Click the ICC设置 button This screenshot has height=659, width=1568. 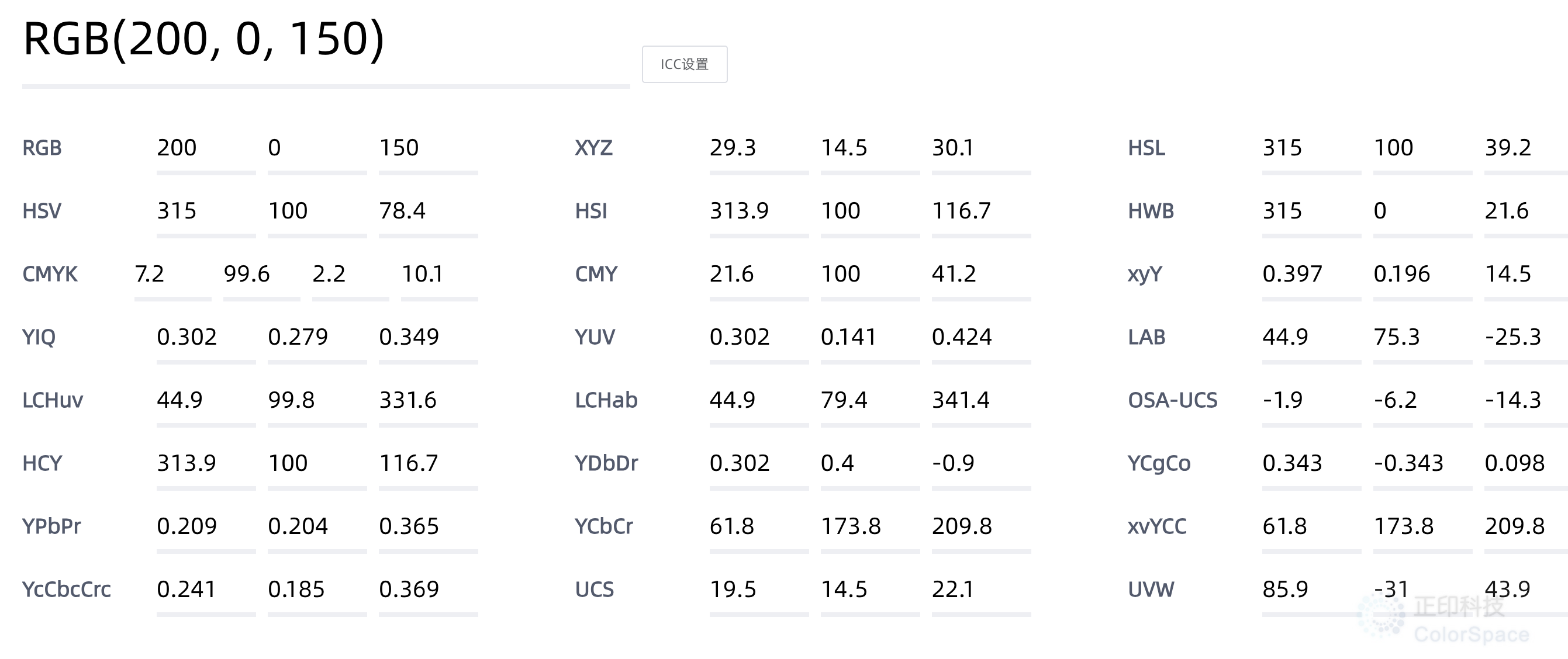point(684,64)
